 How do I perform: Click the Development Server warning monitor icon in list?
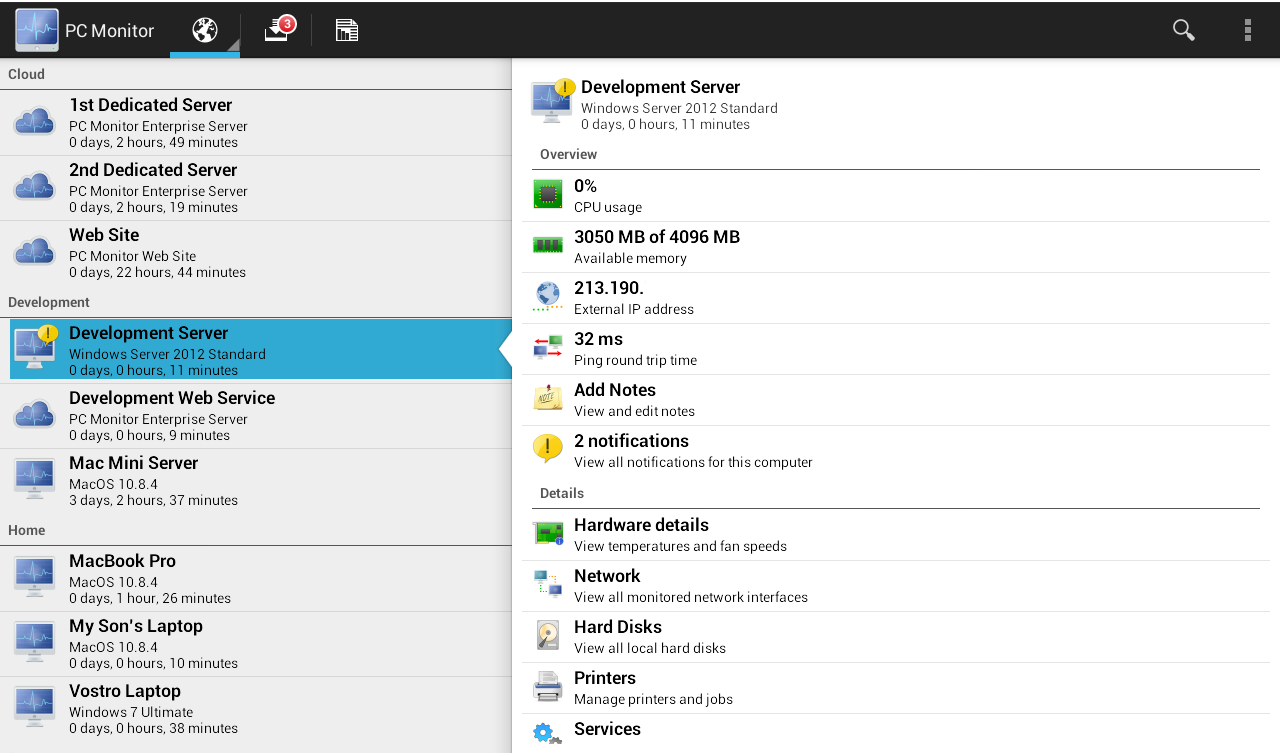pyautogui.click(x=36, y=348)
